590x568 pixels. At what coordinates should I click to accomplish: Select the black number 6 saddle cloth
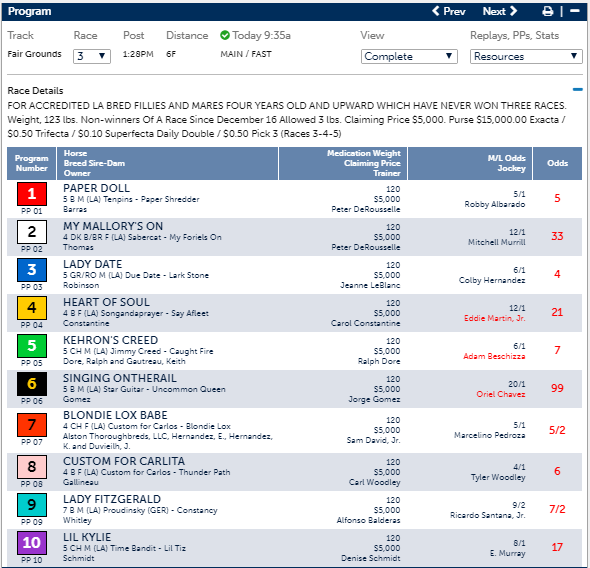coord(32,384)
